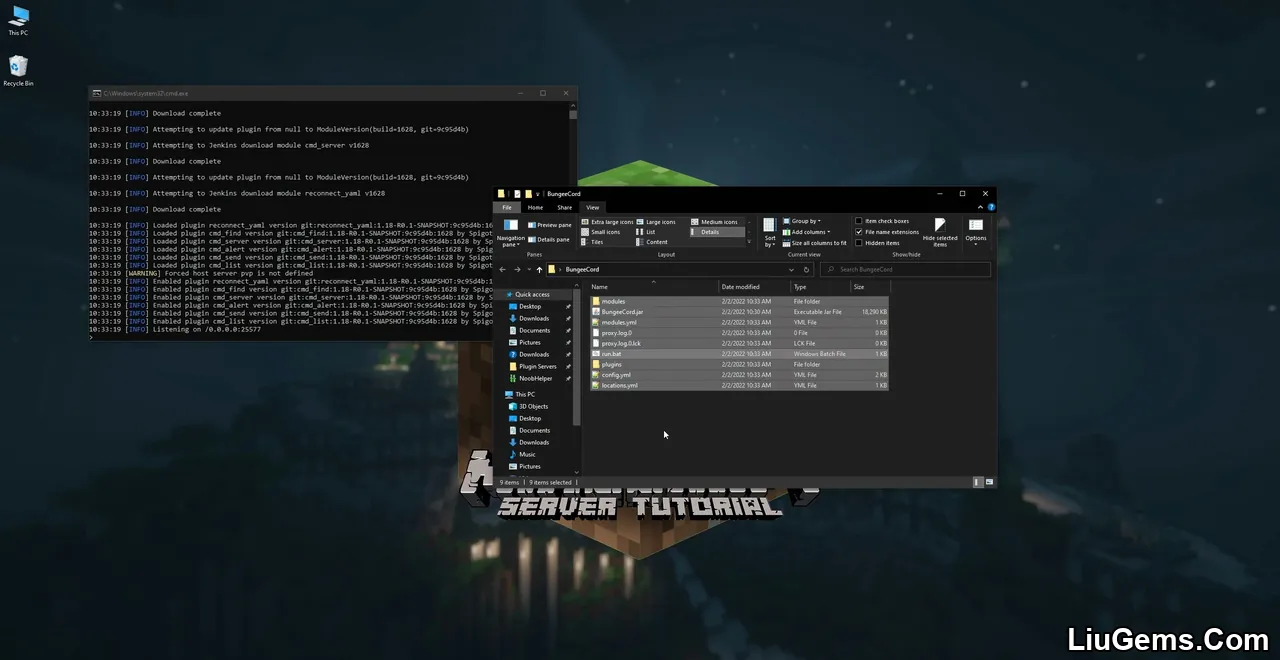This screenshot has width=1280, height=660.
Task: Select the modules folder
Action: (x=739, y=301)
